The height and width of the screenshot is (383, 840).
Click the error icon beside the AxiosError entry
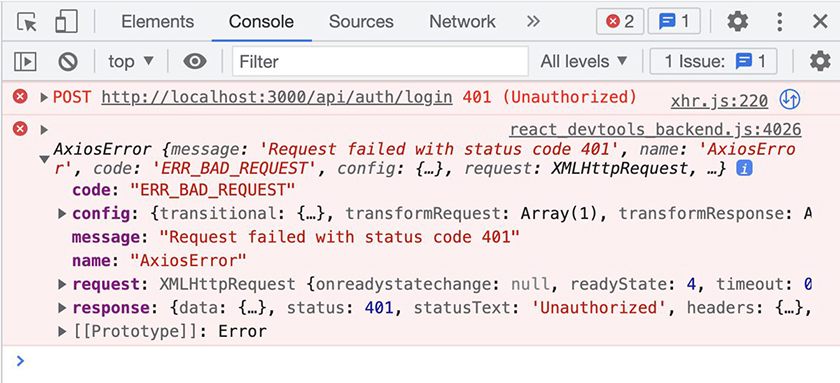(x=20, y=129)
